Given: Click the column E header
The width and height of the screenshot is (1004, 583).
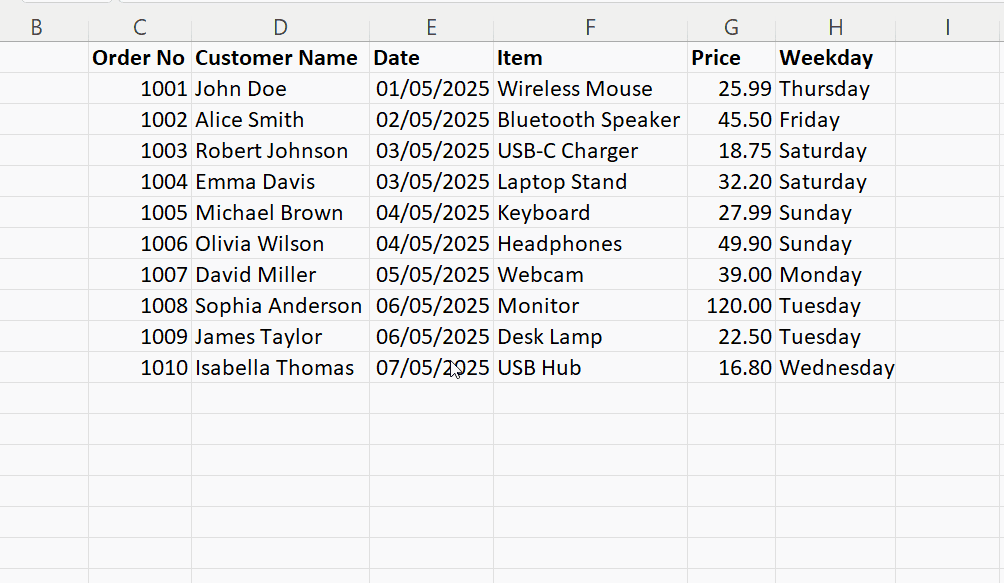Looking at the screenshot, I should tap(431, 28).
